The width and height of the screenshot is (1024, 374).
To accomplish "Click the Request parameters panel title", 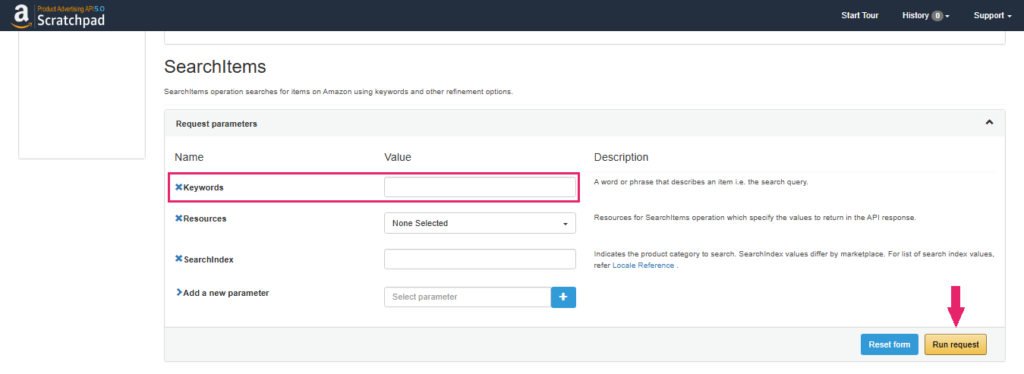I will click(216, 123).
